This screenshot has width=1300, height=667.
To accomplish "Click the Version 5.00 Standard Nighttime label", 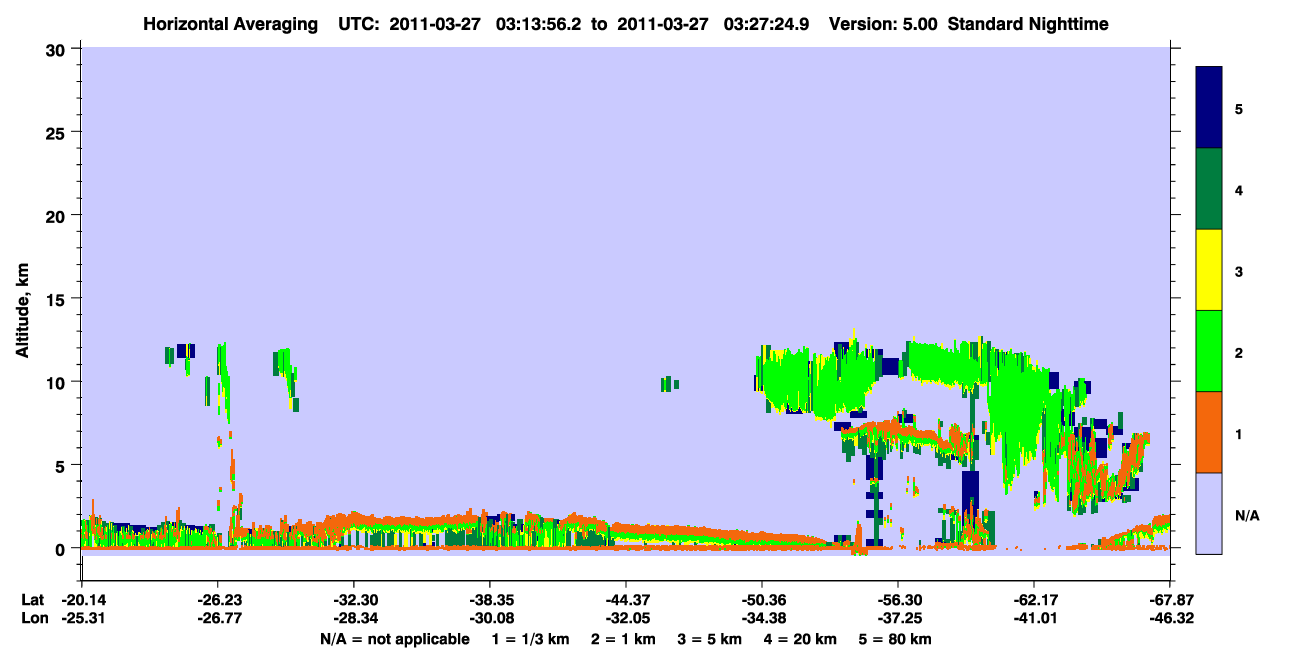I will coord(968,23).
